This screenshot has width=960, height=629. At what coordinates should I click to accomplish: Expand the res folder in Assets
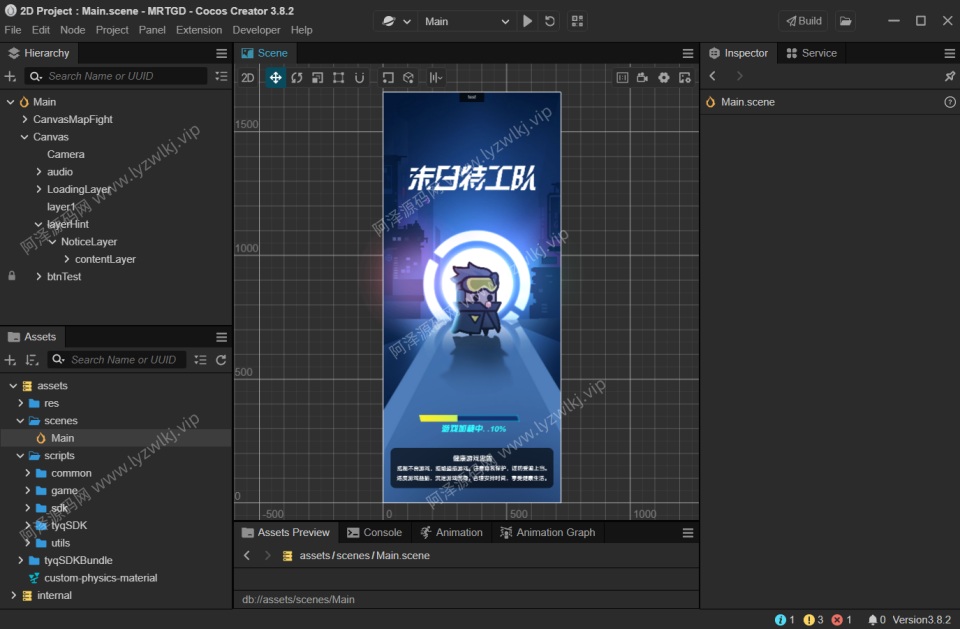click(21, 403)
